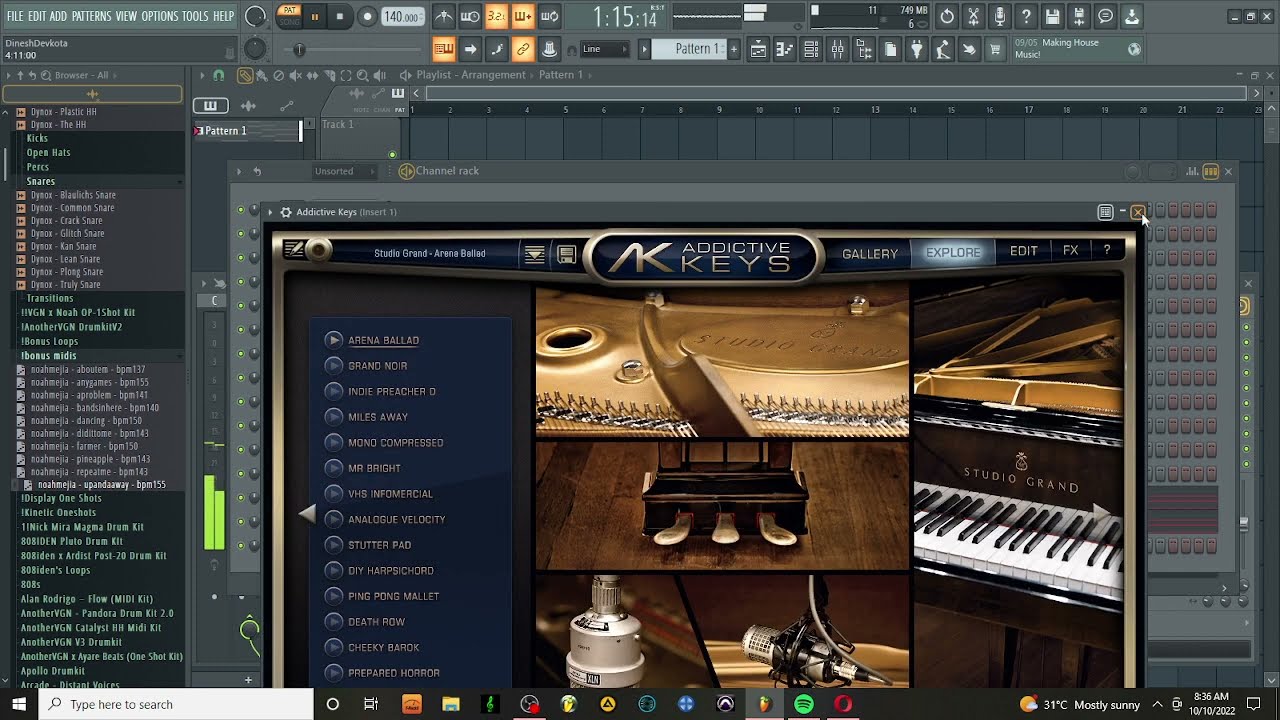Viewport: 1280px width, 720px height.
Task: Open the Tools menu
Action: (195, 17)
